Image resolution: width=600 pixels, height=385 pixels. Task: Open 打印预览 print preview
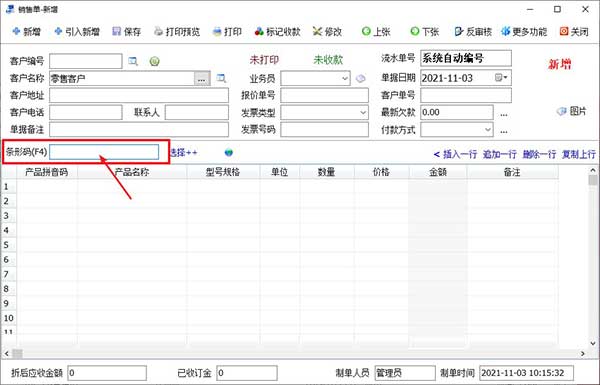click(177, 31)
